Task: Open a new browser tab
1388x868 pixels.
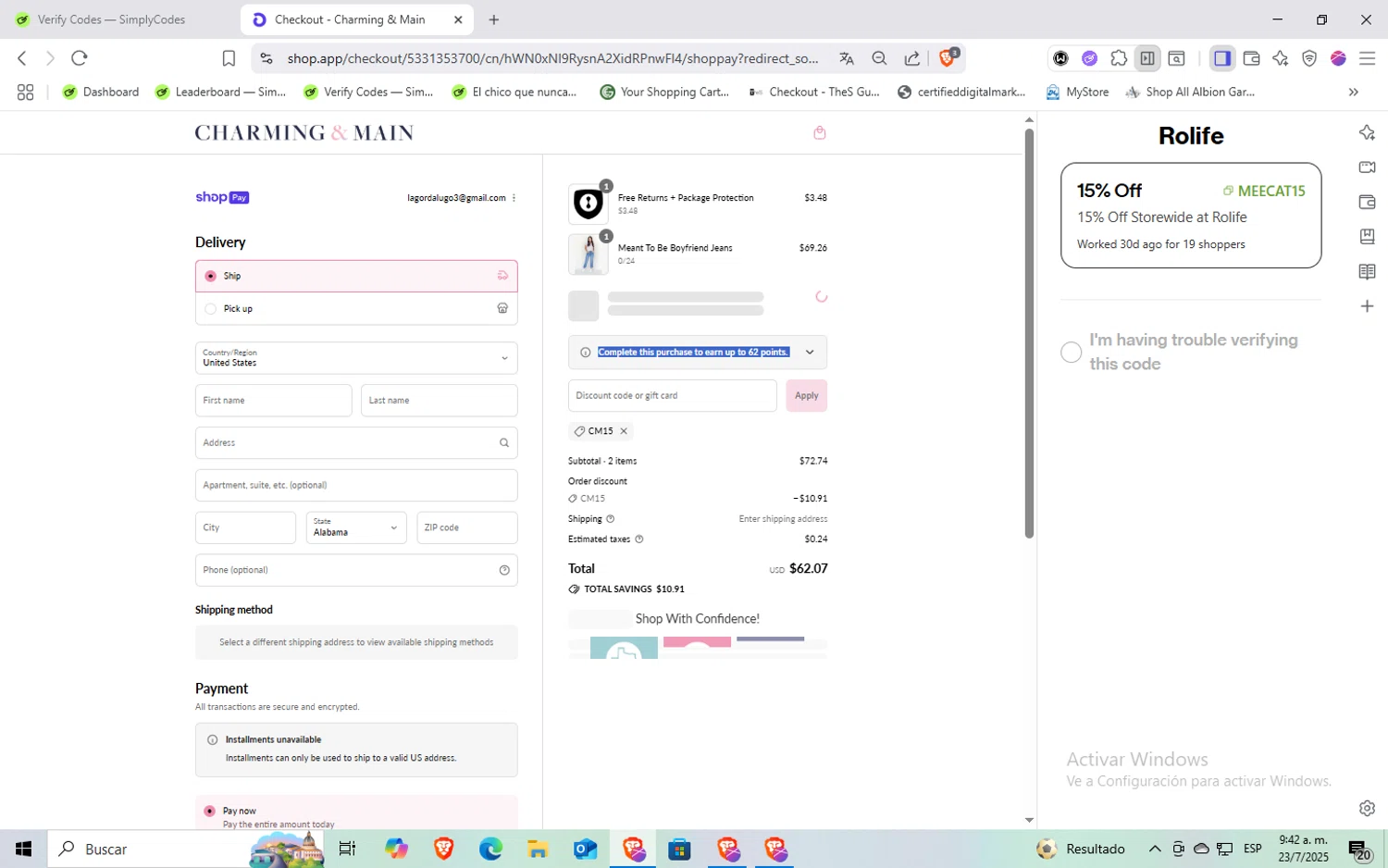Action: coord(494,19)
